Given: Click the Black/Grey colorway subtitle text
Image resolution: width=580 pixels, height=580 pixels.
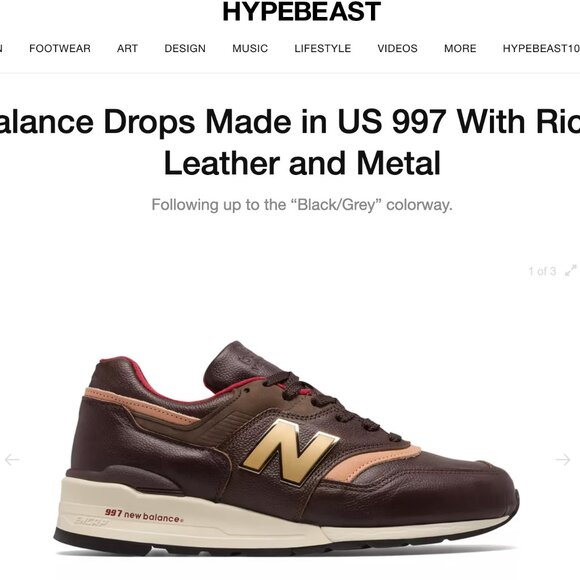Looking at the screenshot, I should [302, 205].
